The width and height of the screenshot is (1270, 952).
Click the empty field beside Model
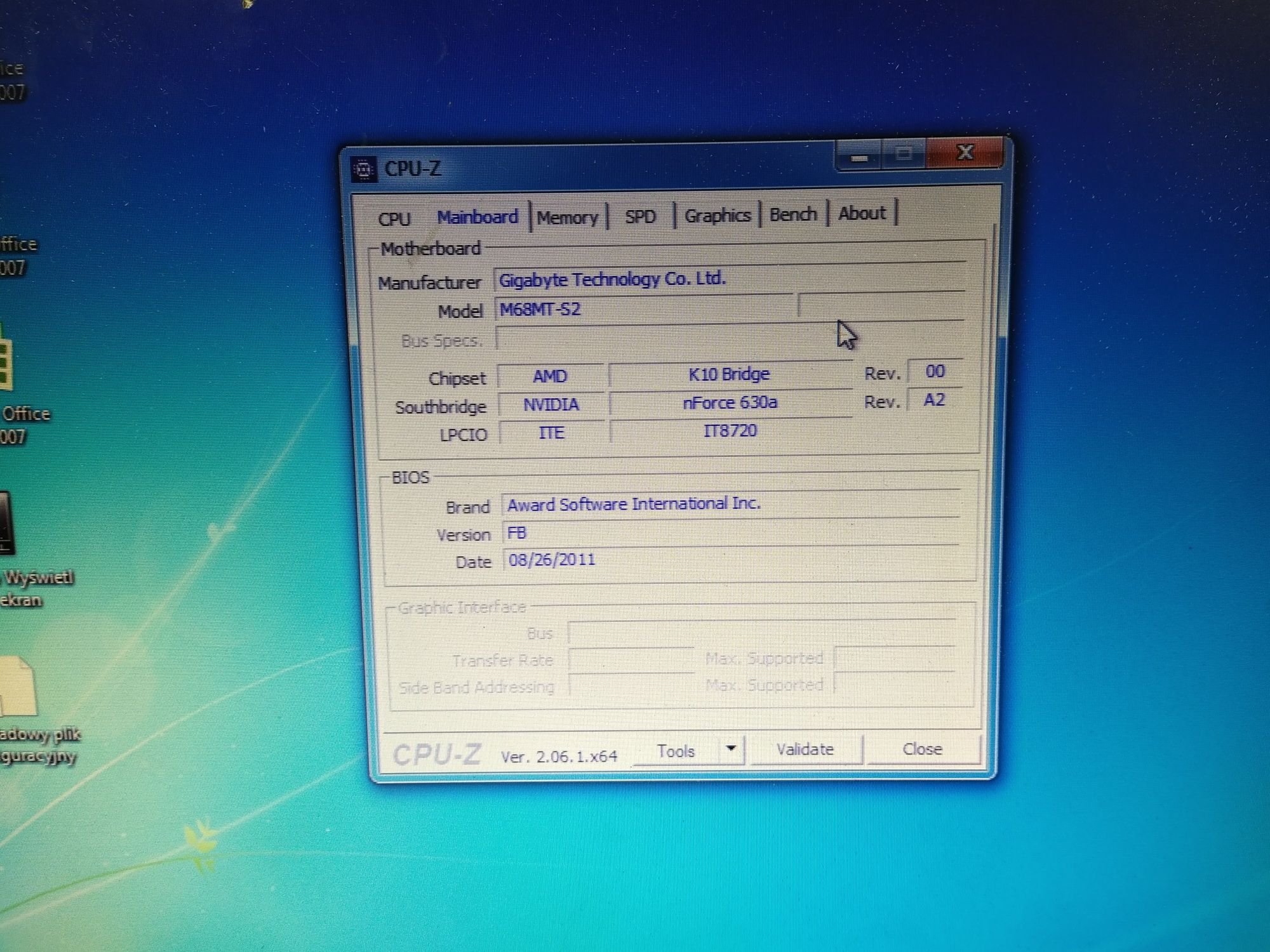(881, 306)
